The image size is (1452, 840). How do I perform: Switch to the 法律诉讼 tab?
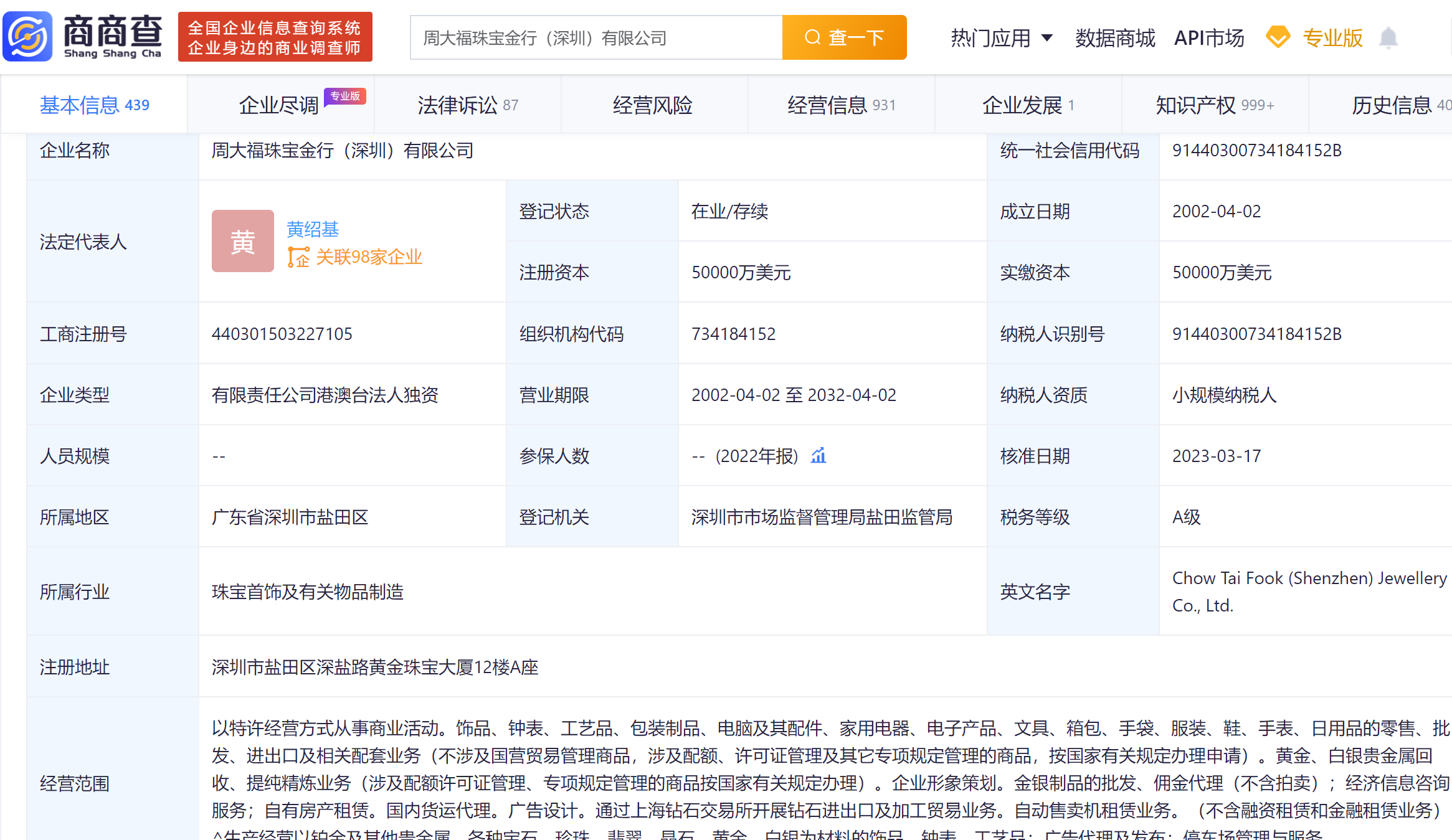467,105
